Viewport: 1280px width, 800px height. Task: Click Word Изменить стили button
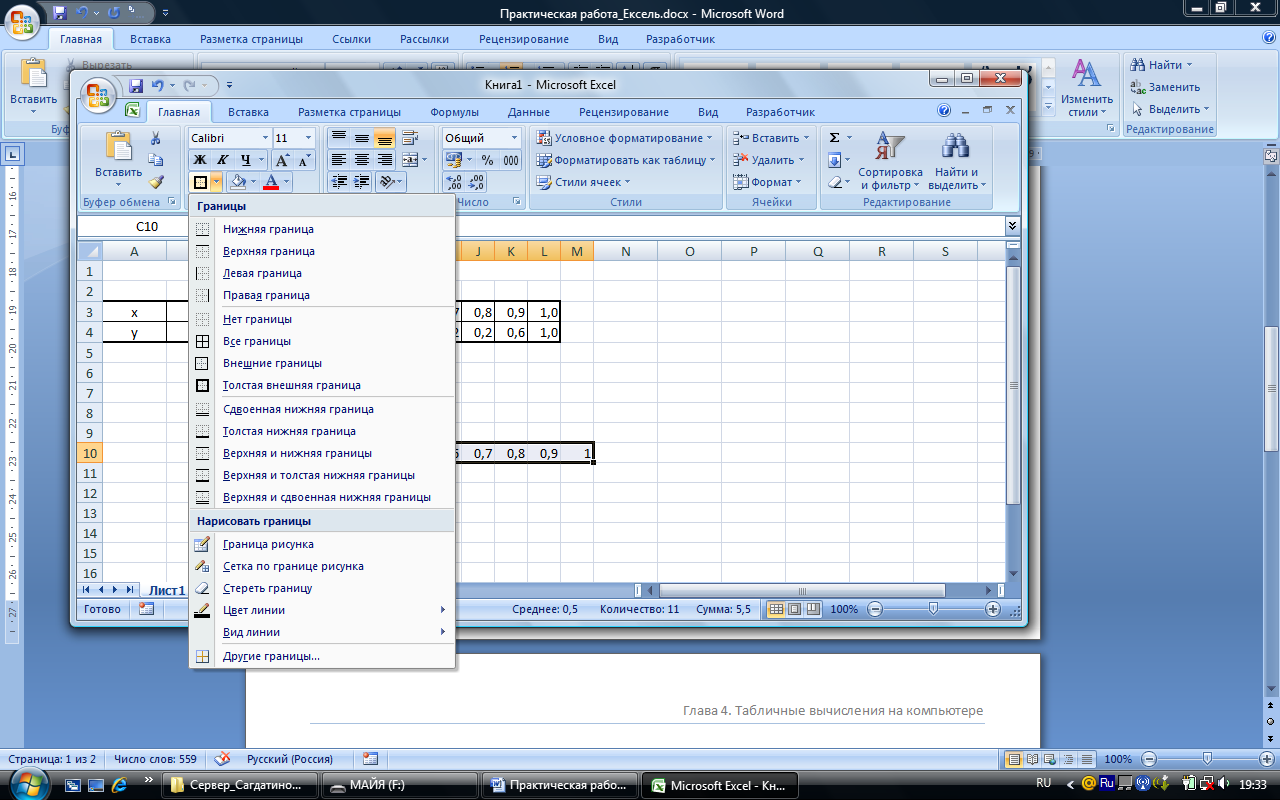point(1087,88)
